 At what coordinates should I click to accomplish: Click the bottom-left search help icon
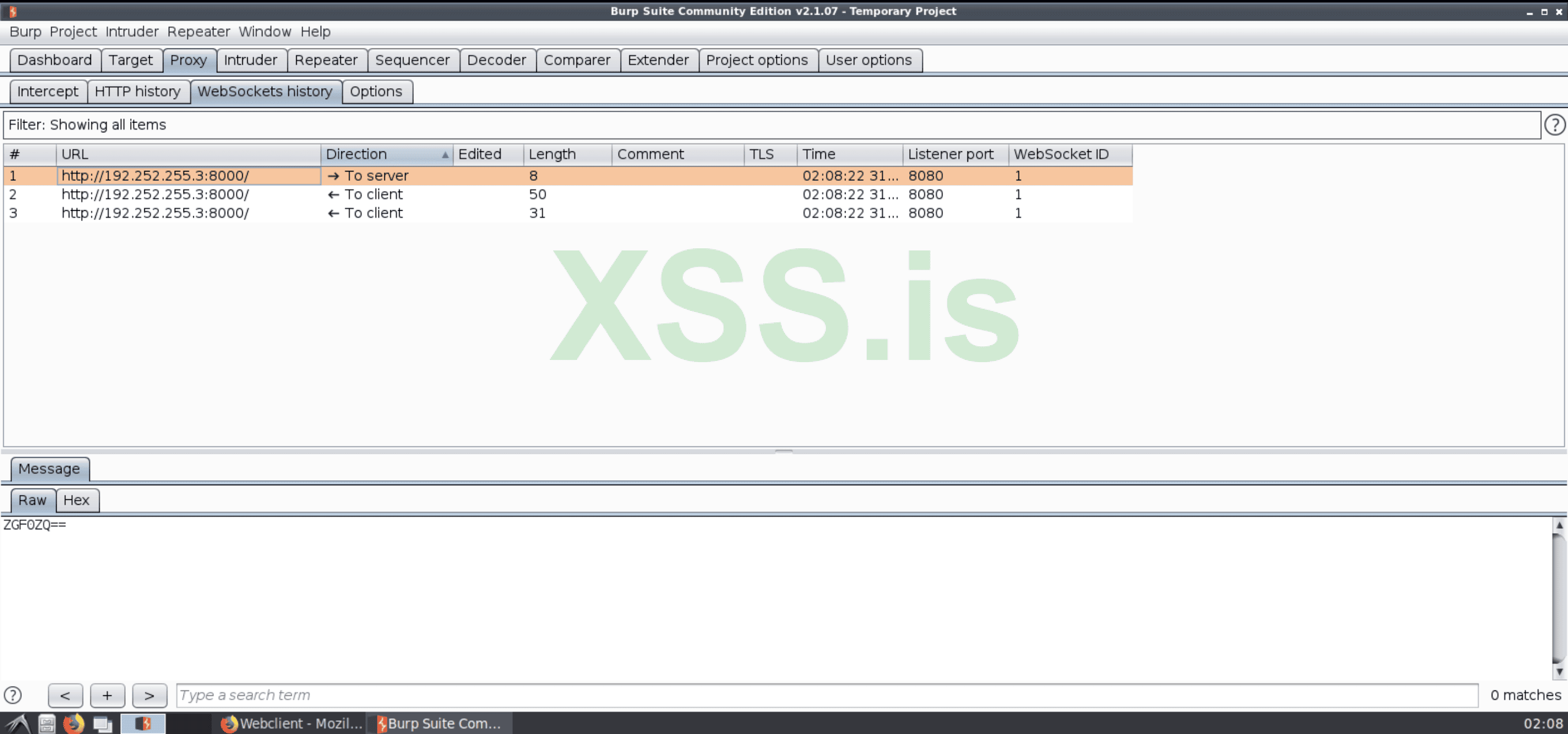pos(13,695)
